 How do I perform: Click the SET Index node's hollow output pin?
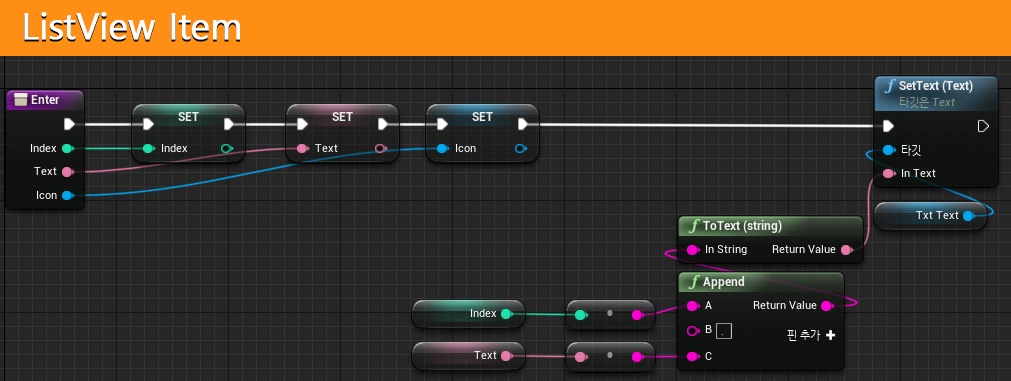tap(226, 148)
